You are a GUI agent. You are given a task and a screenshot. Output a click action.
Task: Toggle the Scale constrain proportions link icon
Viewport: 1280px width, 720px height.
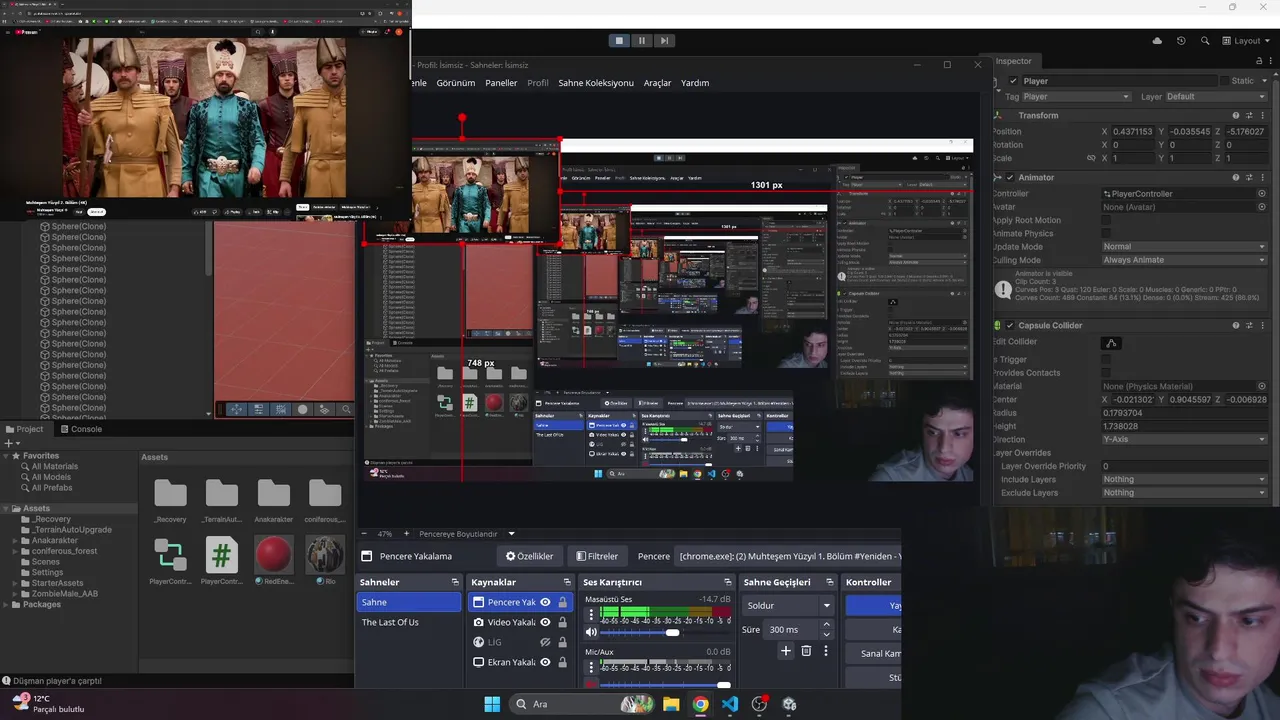click(x=1091, y=158)
